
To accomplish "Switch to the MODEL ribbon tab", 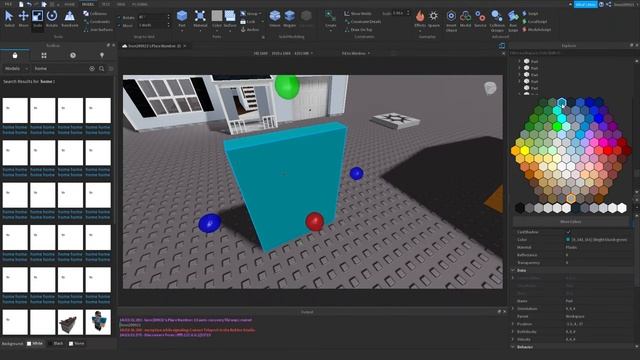I will pyautogui.click(x=88, y=4).
